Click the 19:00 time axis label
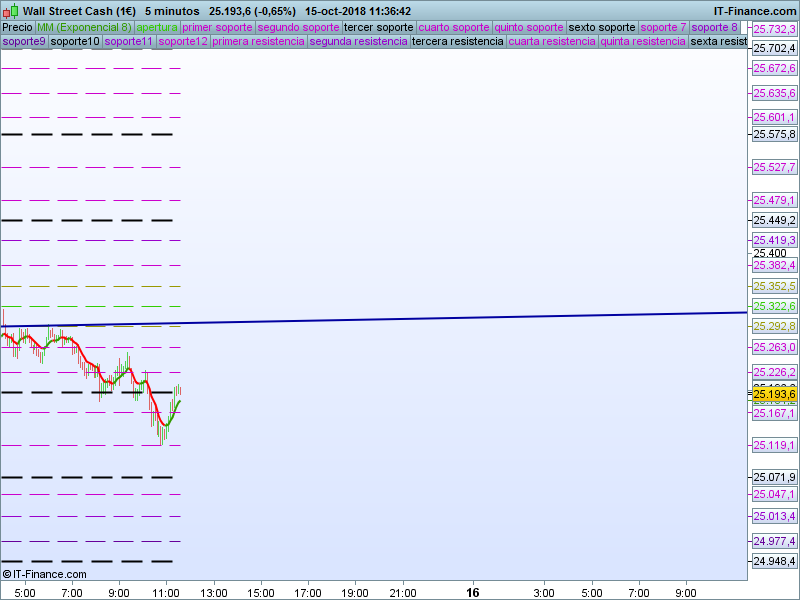 [355, 593]
